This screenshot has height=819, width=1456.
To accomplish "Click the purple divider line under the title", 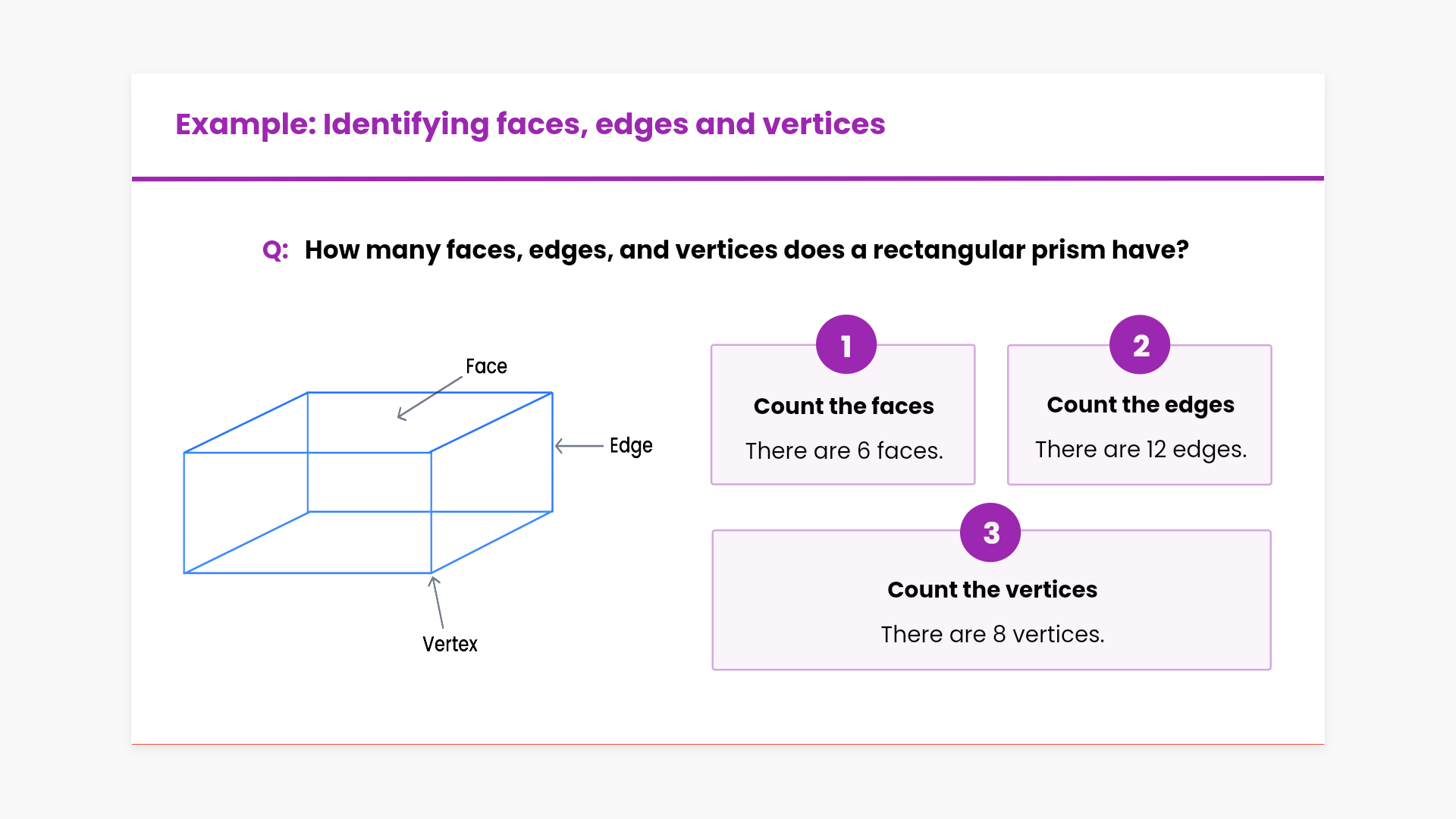I will (x=728, y=179).
